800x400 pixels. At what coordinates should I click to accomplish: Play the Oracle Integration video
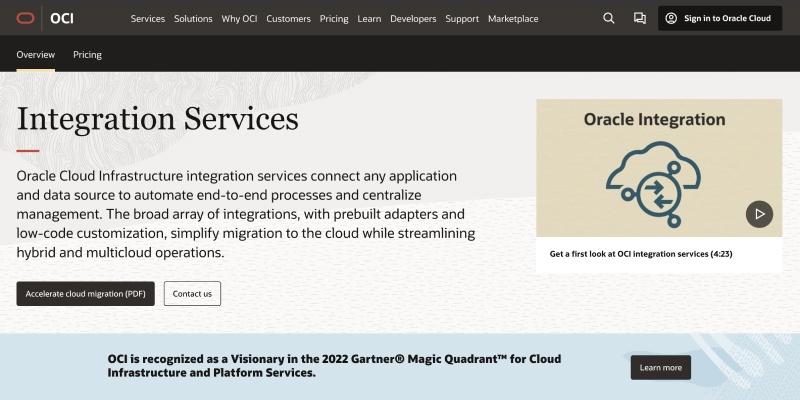pyautogui.click(x=759, y=214)
